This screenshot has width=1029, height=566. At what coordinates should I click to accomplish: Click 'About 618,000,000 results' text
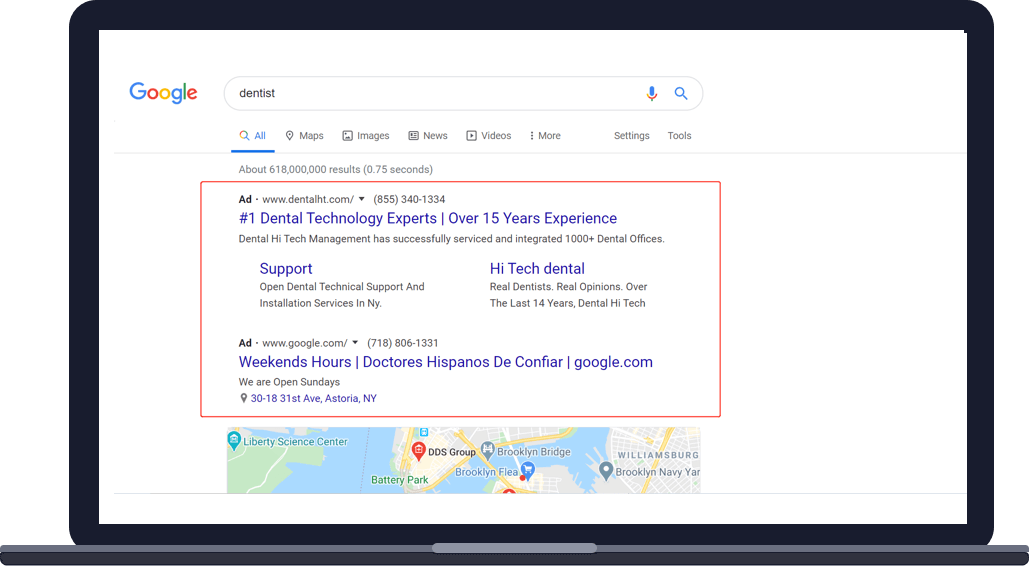(x=335, y=169)
